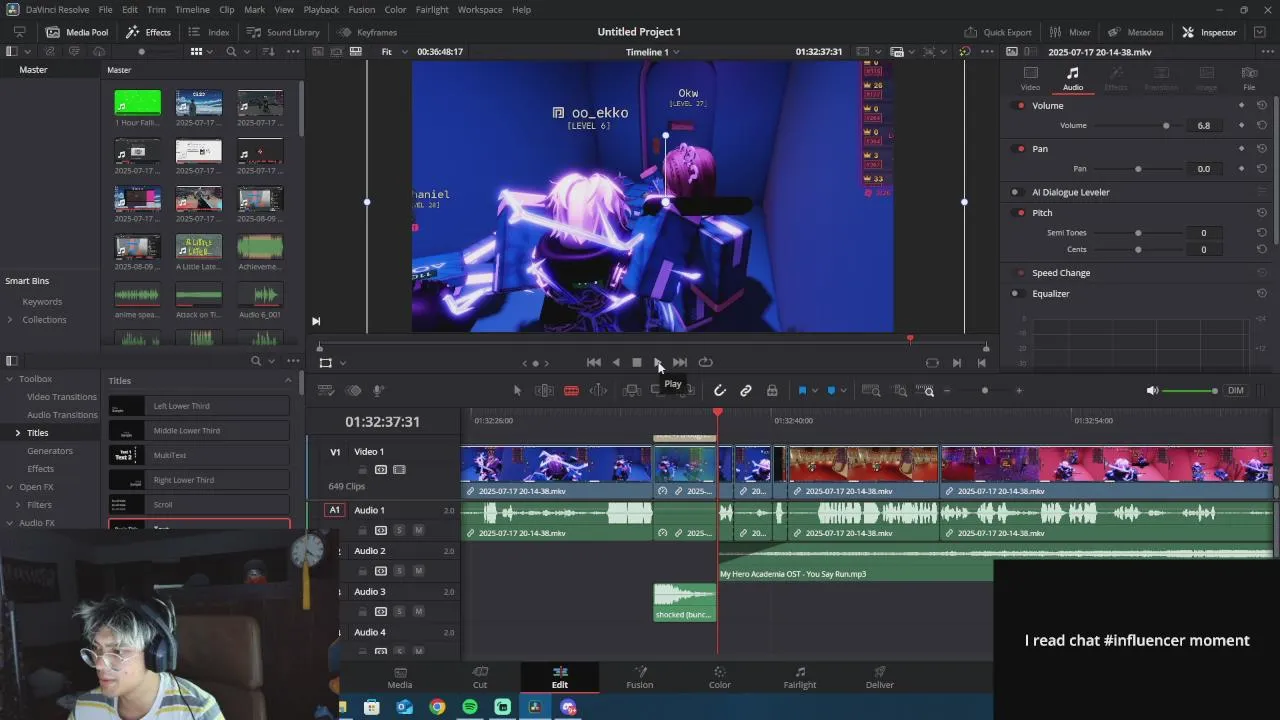
Task: Mute the Audio 3 track
Action: [x=418, y=612]
